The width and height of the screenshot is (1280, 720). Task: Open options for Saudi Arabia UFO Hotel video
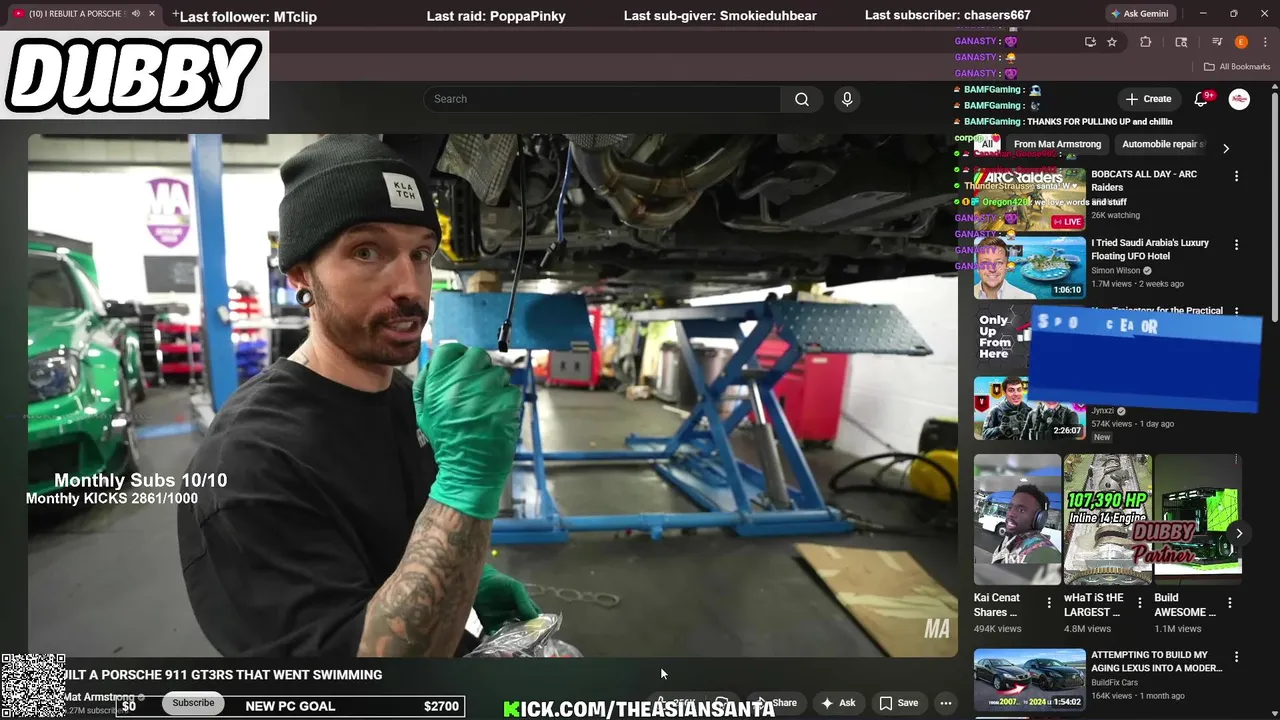click(x=1236, y=245)
